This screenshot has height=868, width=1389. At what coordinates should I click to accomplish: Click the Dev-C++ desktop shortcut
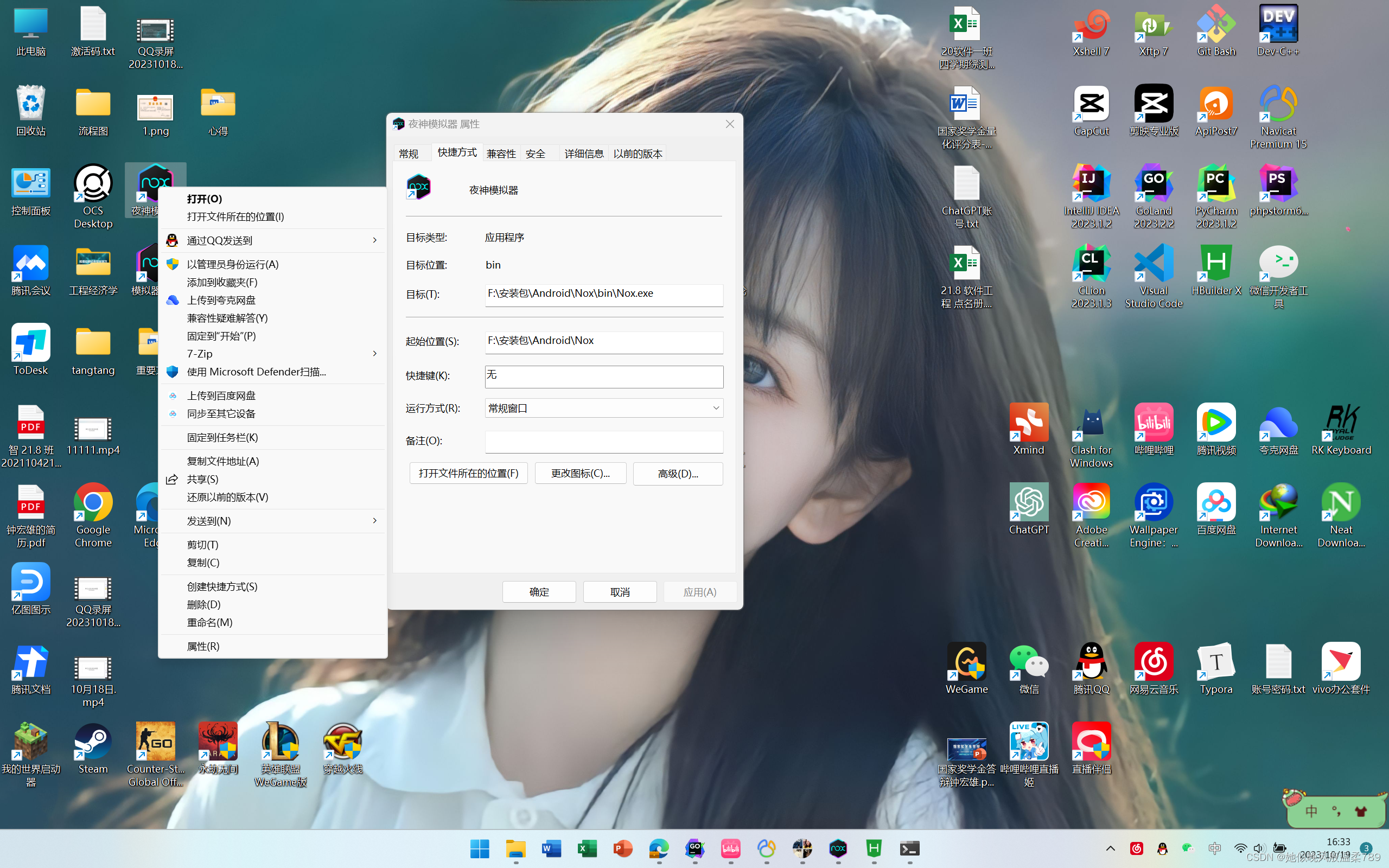point(1278,31)
